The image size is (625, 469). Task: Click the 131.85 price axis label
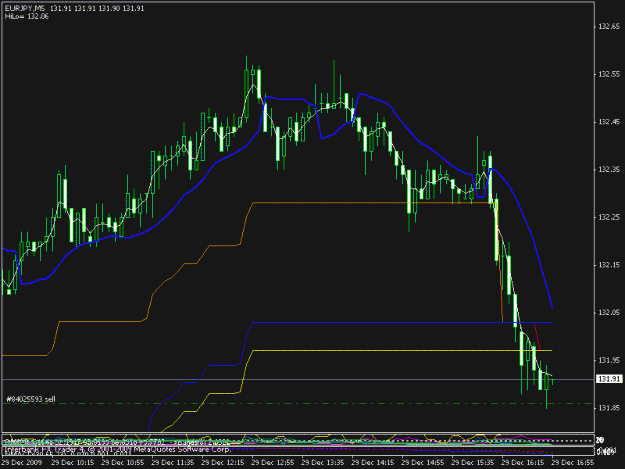pyautogui.click(x=609, y=408)
